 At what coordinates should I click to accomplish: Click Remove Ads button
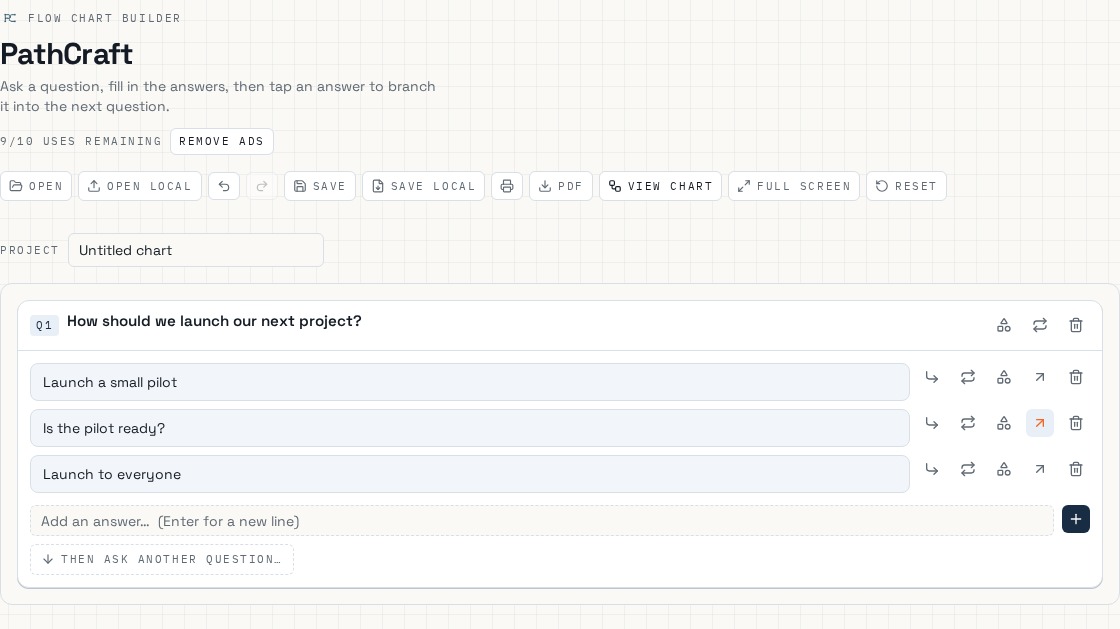click(221, 141)
